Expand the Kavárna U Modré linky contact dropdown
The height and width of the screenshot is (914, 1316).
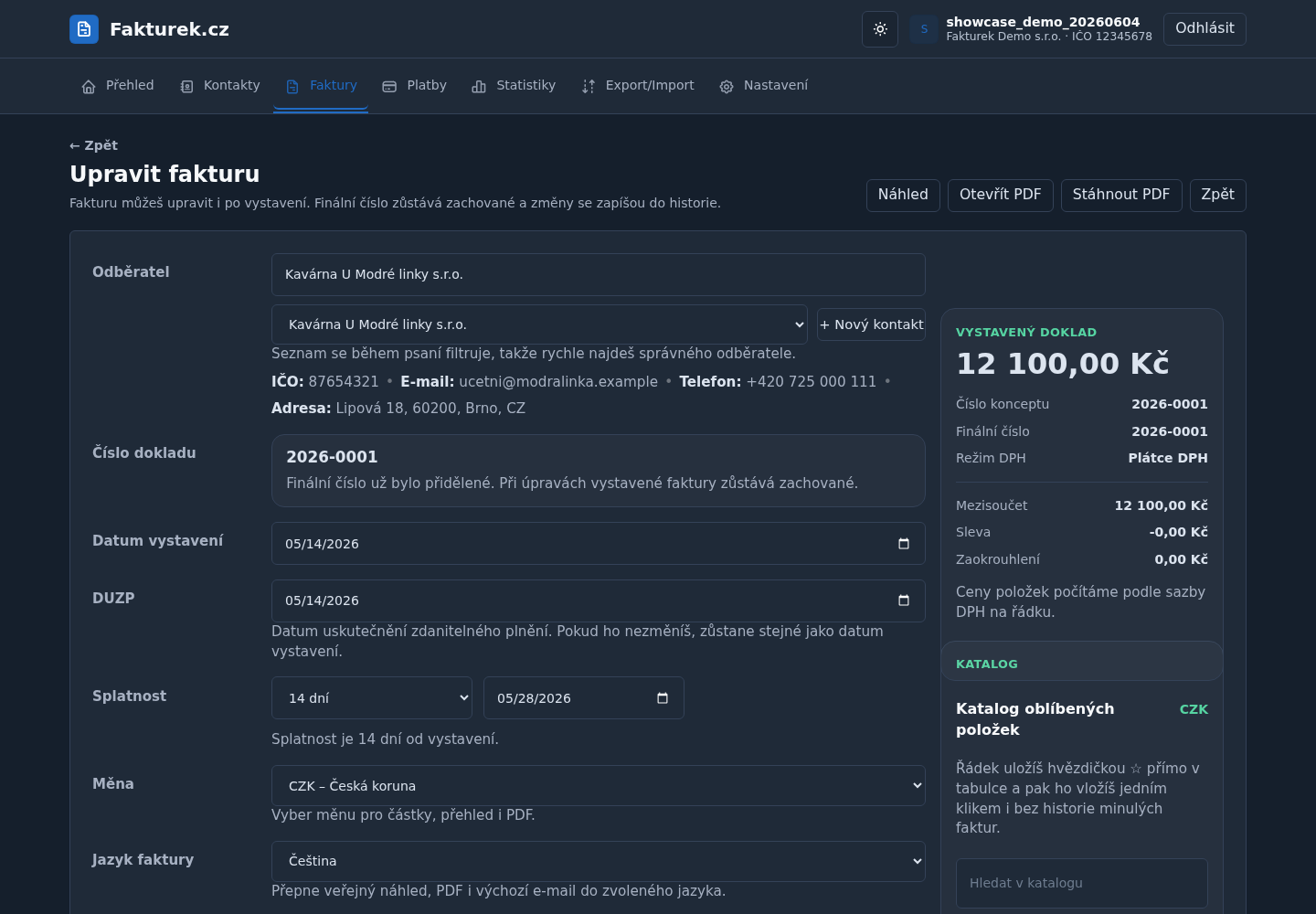(539, 324)
